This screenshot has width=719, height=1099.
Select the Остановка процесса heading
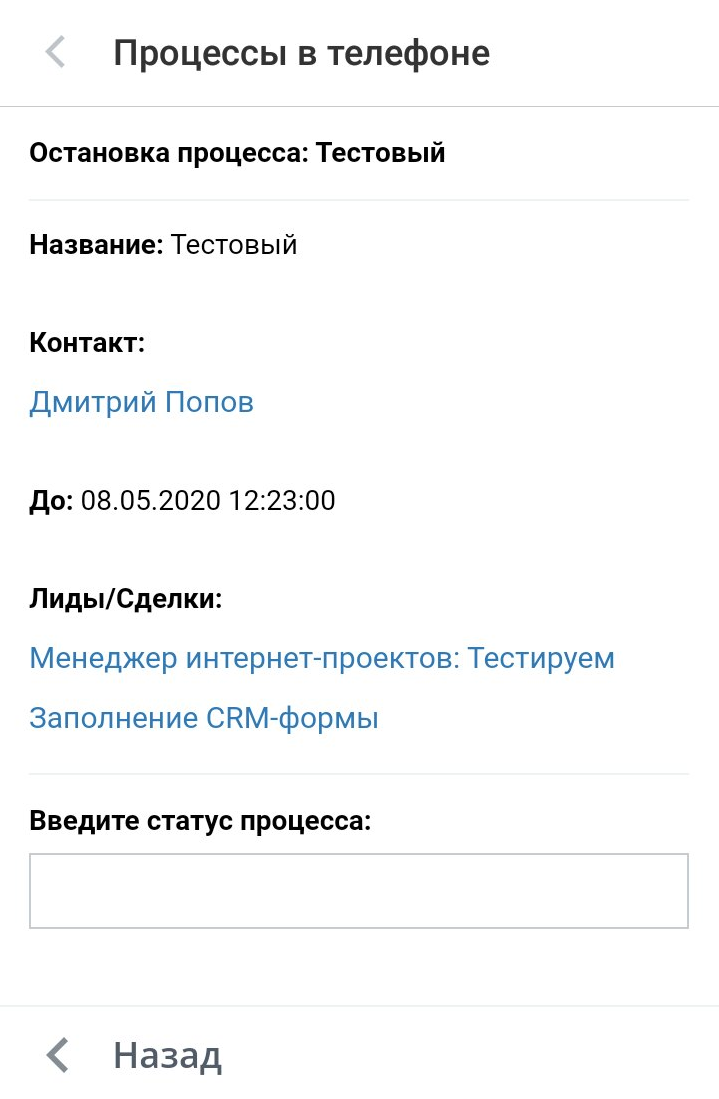tap(171, 153)
